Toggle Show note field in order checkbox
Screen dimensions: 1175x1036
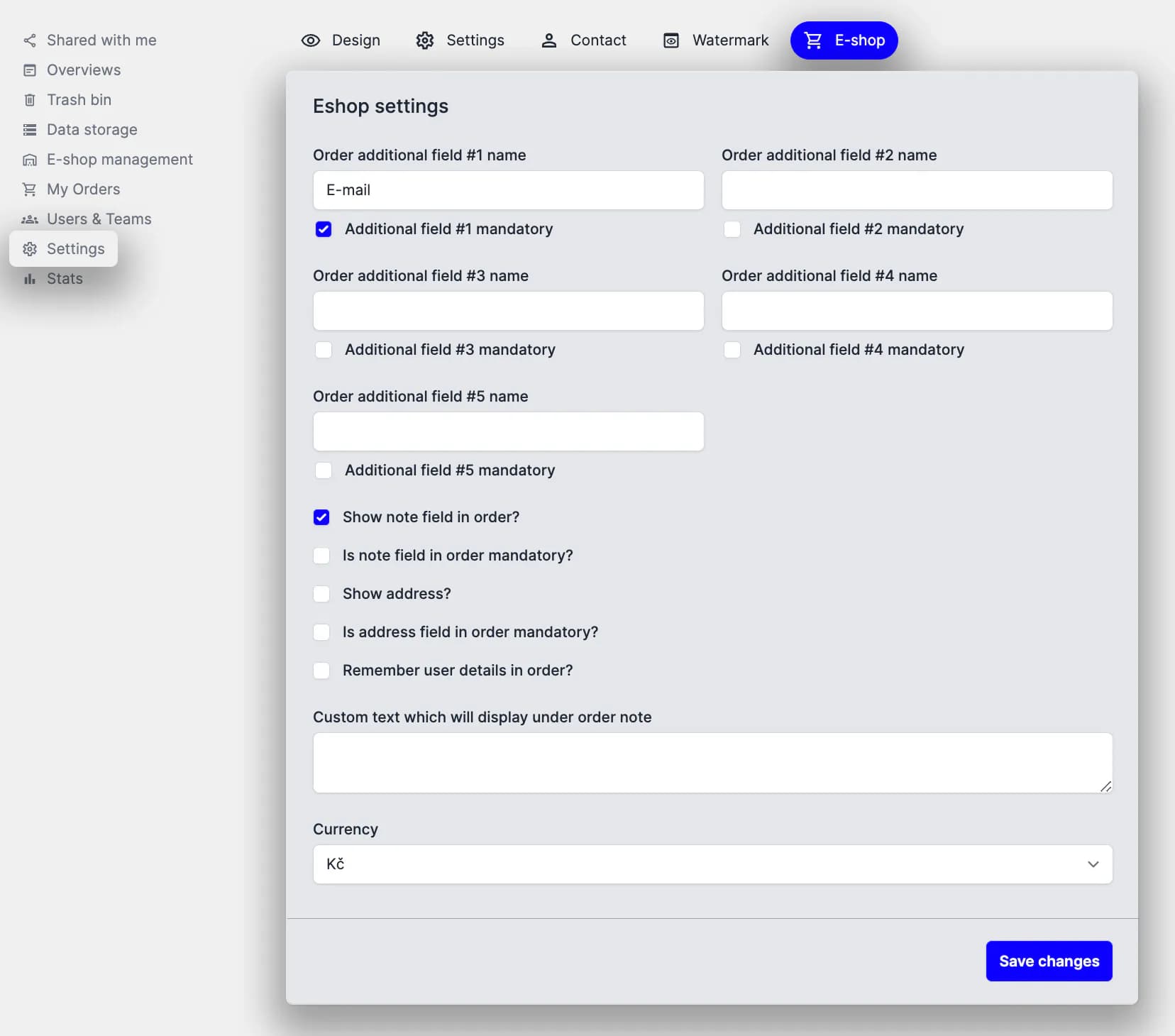(x=321, y=517)
